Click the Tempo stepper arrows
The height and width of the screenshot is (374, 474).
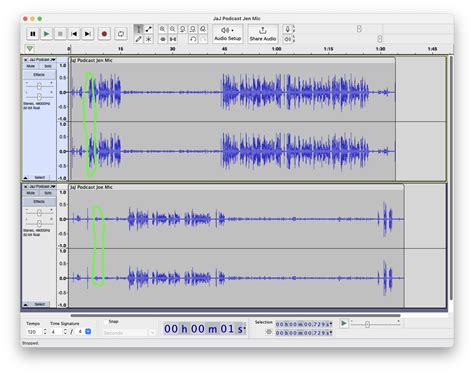click(45, 332)
